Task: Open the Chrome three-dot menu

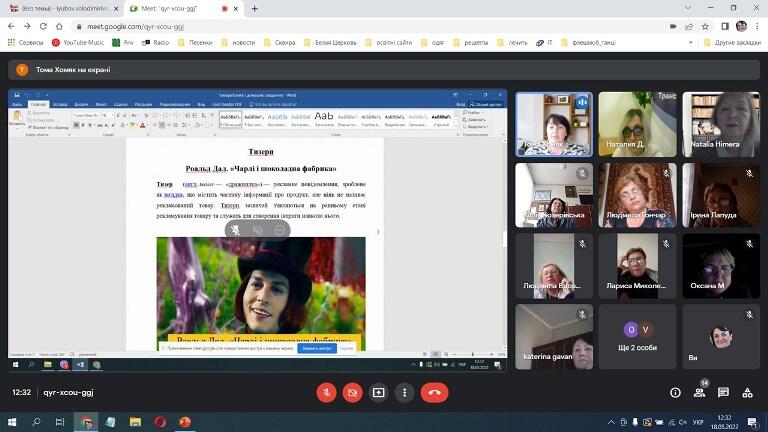Action: click(757, 26)
